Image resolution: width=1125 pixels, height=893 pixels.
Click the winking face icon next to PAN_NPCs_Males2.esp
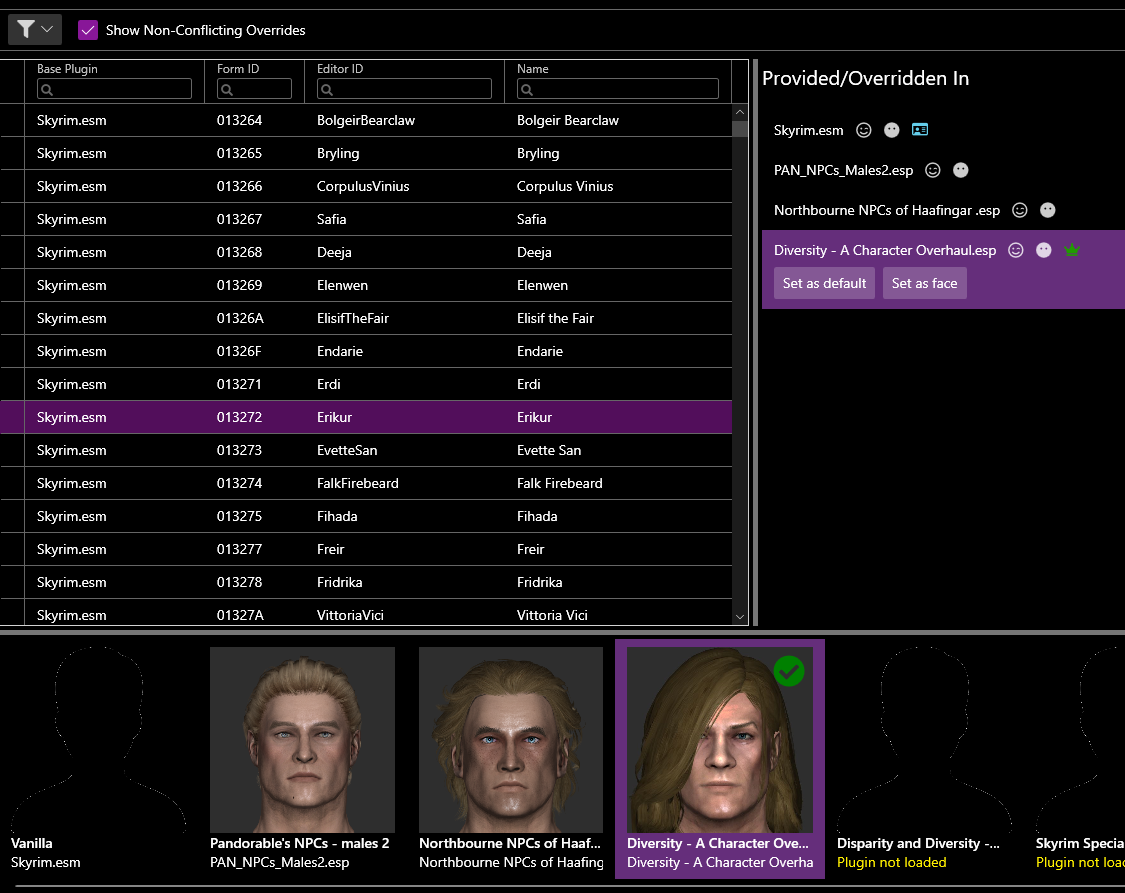point(933,170)
